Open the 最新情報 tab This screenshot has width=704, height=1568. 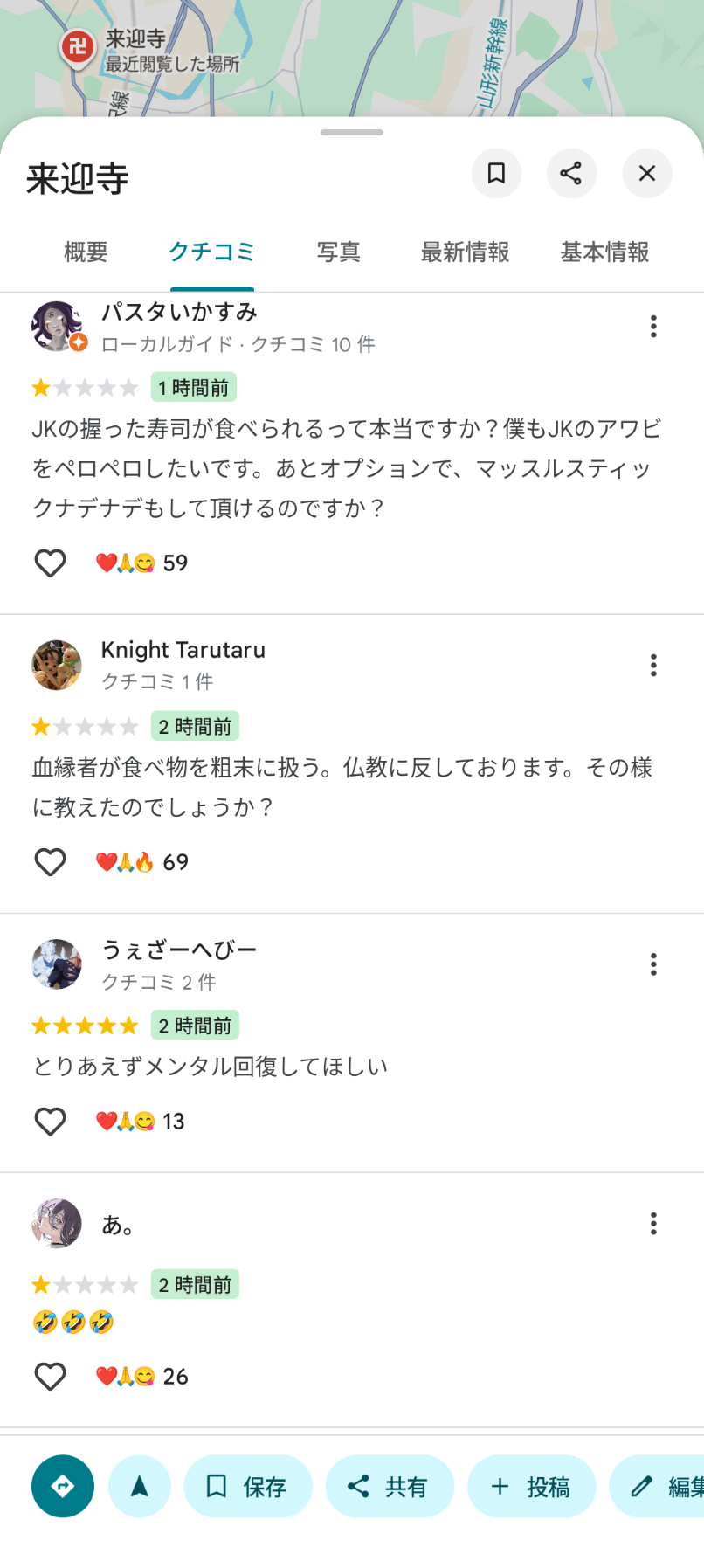pyautogui.click(x=465, y=252)
